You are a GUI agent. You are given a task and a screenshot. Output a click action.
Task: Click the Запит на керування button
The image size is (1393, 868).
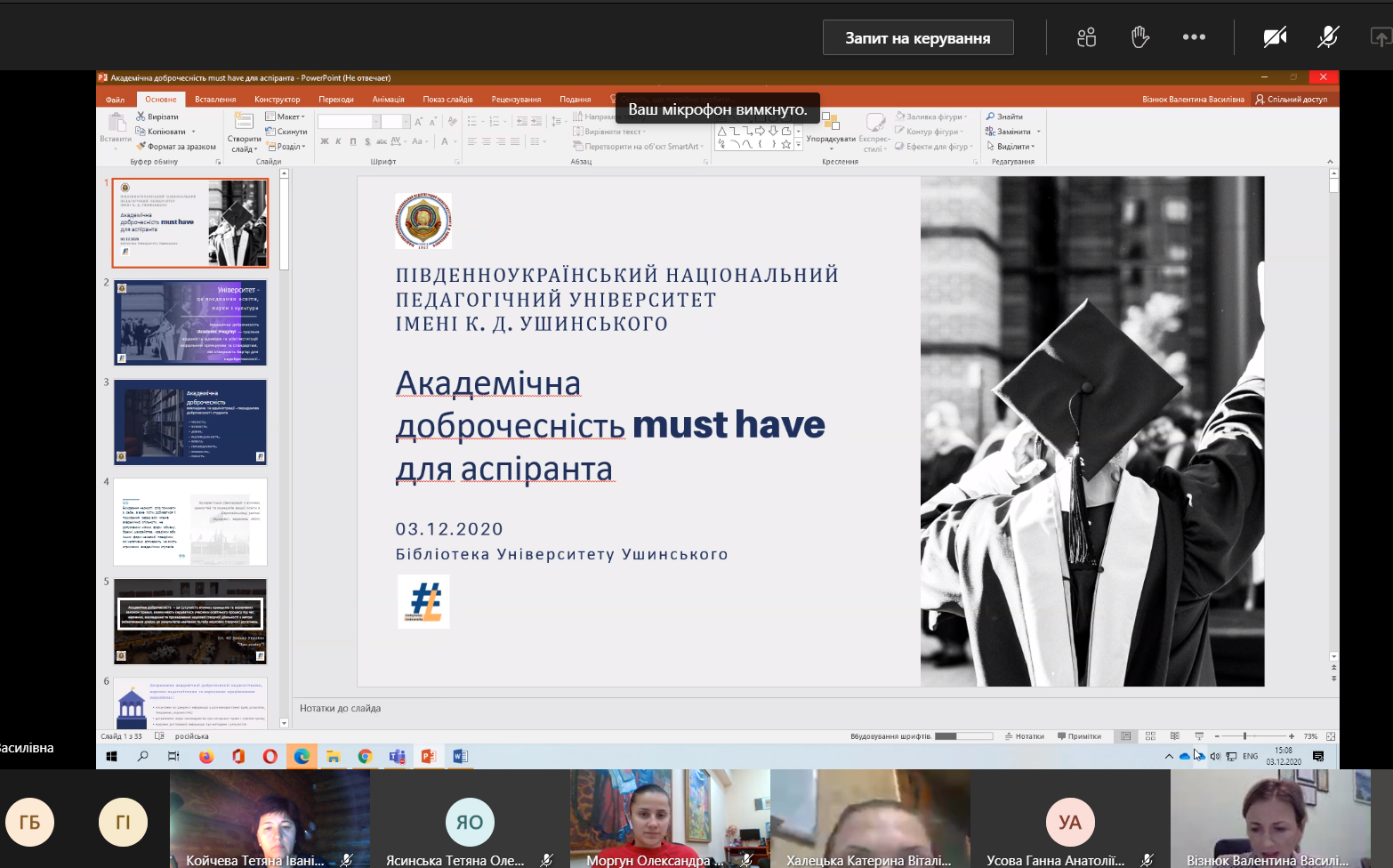(x=917, y=38)
